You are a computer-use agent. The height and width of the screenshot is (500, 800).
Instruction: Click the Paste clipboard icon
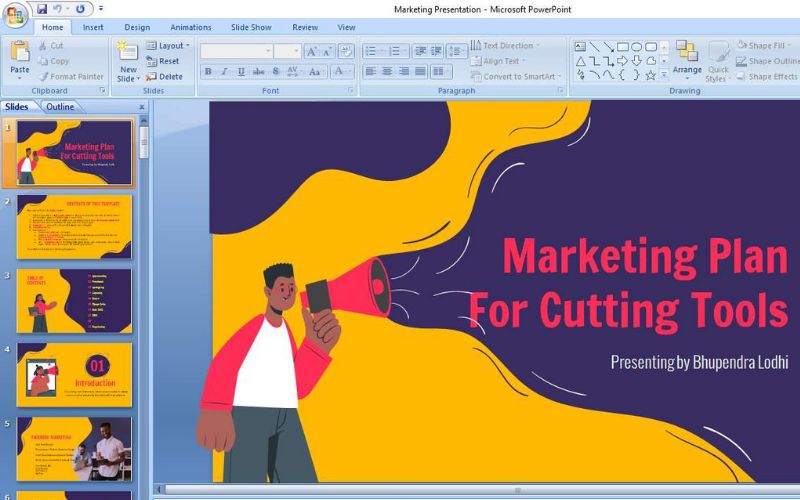tap(20, 52)
